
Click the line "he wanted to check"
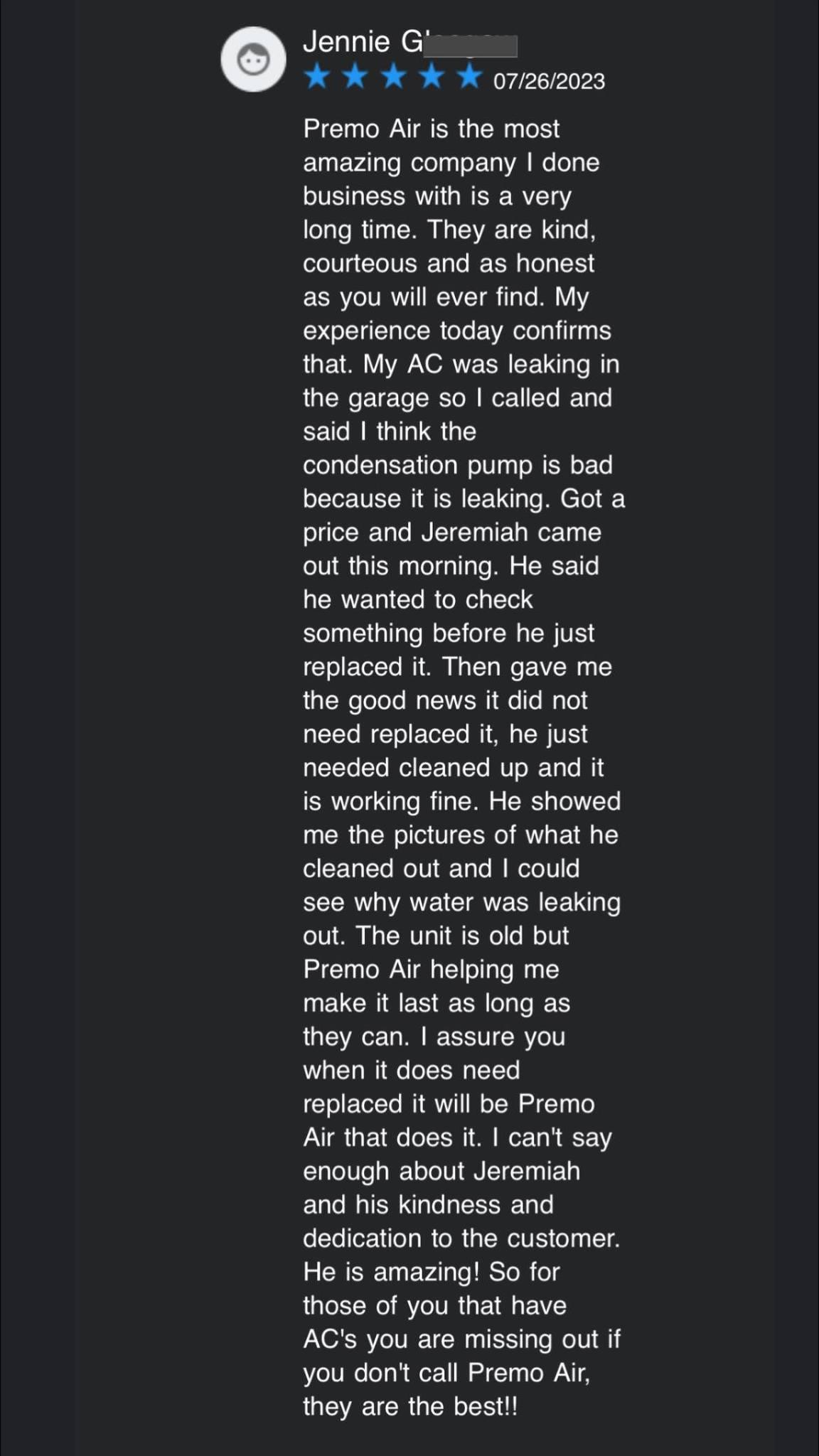click(x=417, y=599)
